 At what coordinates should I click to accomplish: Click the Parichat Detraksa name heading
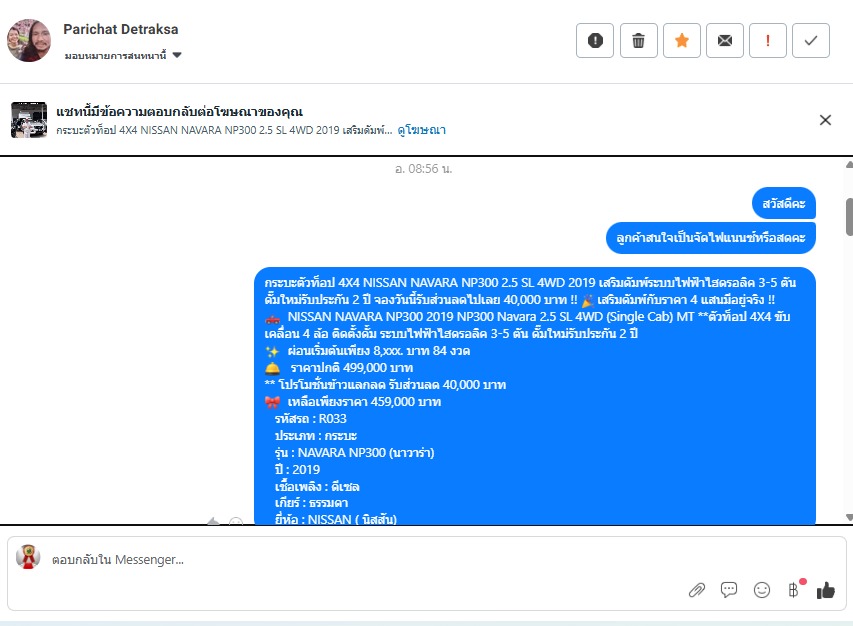point(121,29)
